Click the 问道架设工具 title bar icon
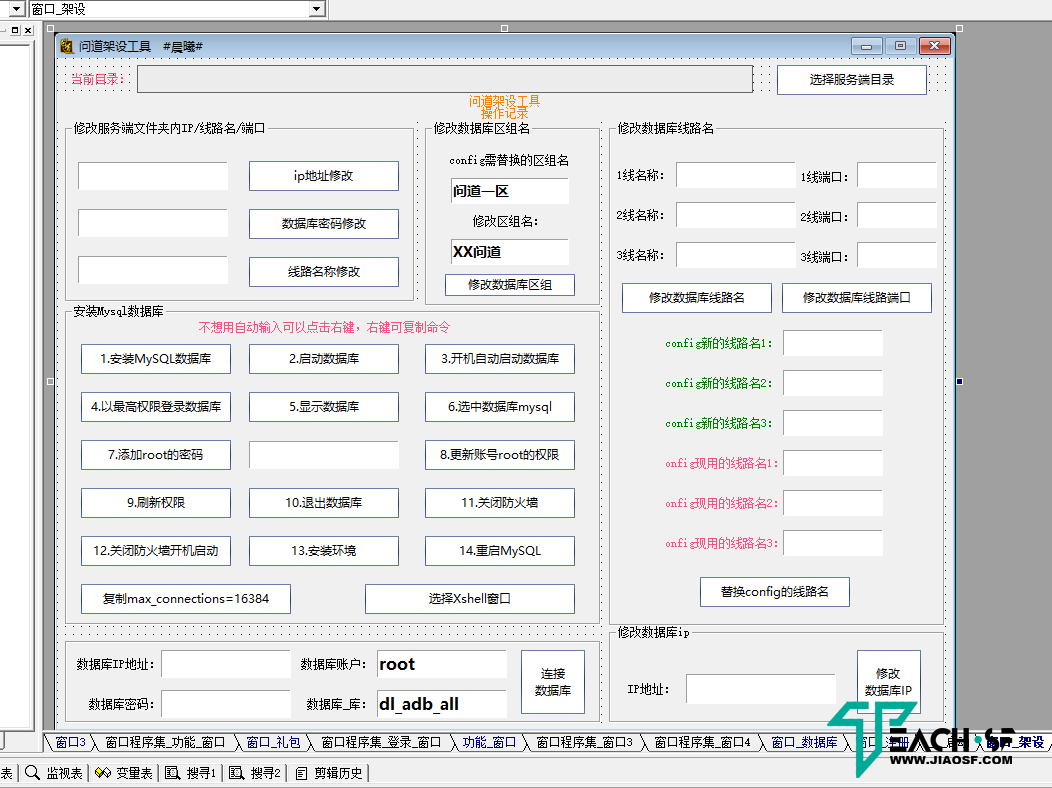1052x788 pixels. click(67, 46)
